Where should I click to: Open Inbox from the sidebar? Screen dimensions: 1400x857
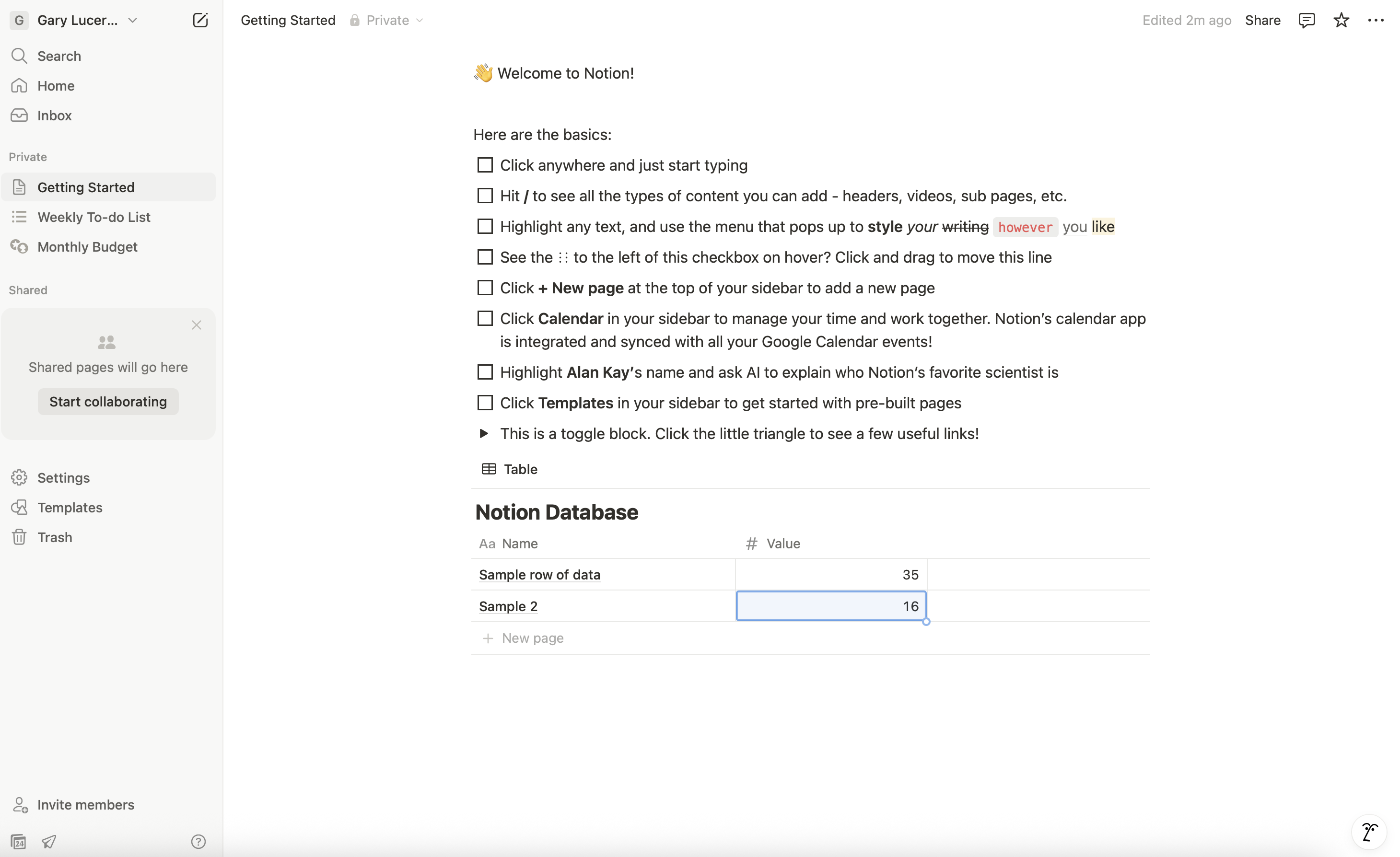coord(108,116)
